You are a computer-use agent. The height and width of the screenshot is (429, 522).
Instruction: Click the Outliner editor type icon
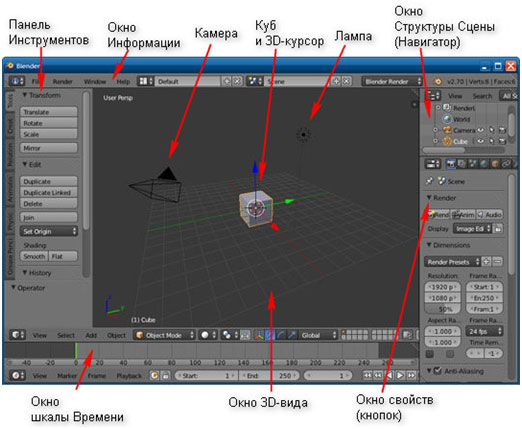pyautogui.click(x=433, y=96)
